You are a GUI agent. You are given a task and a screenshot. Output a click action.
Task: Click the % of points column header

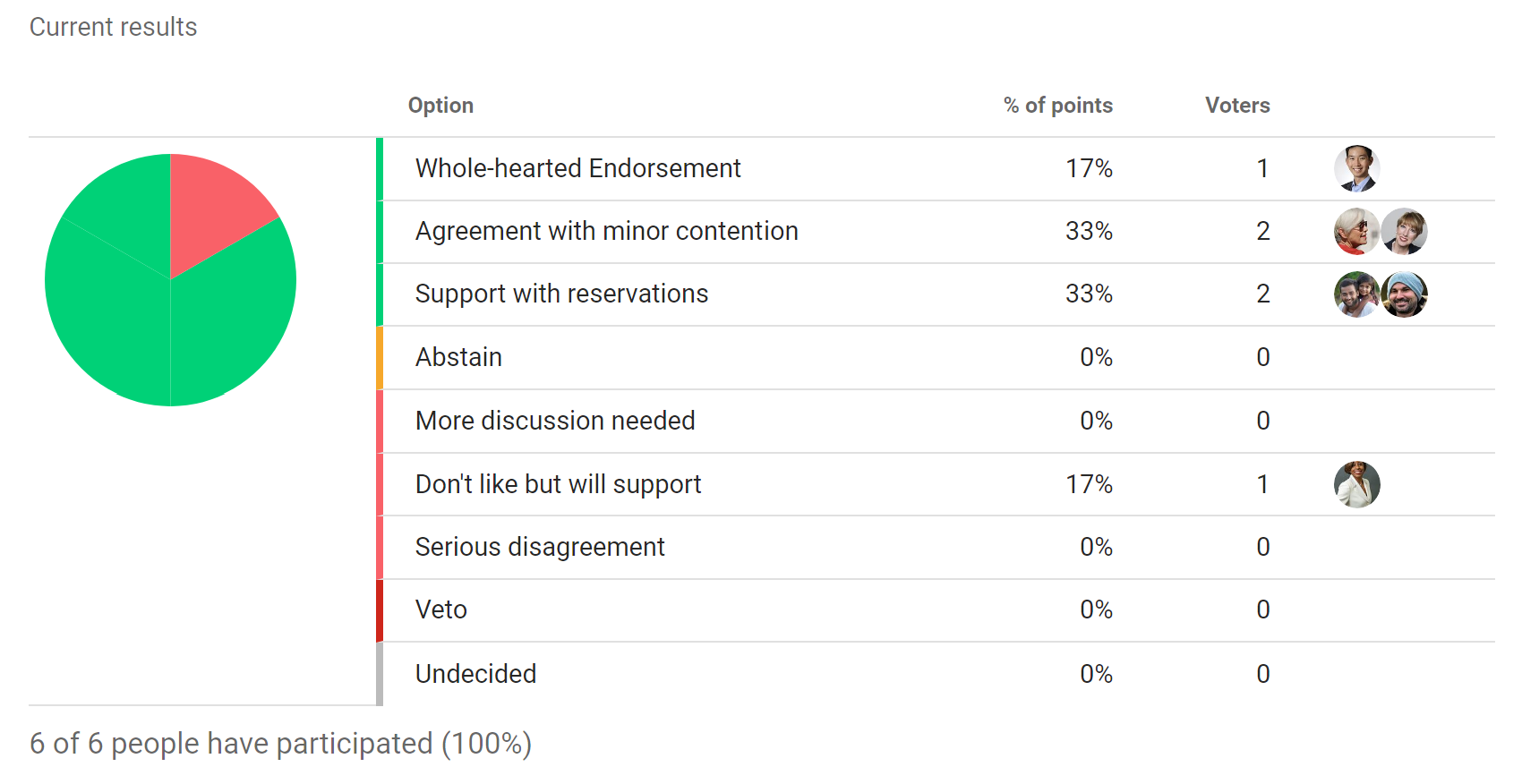click(x=1058, y=106)
